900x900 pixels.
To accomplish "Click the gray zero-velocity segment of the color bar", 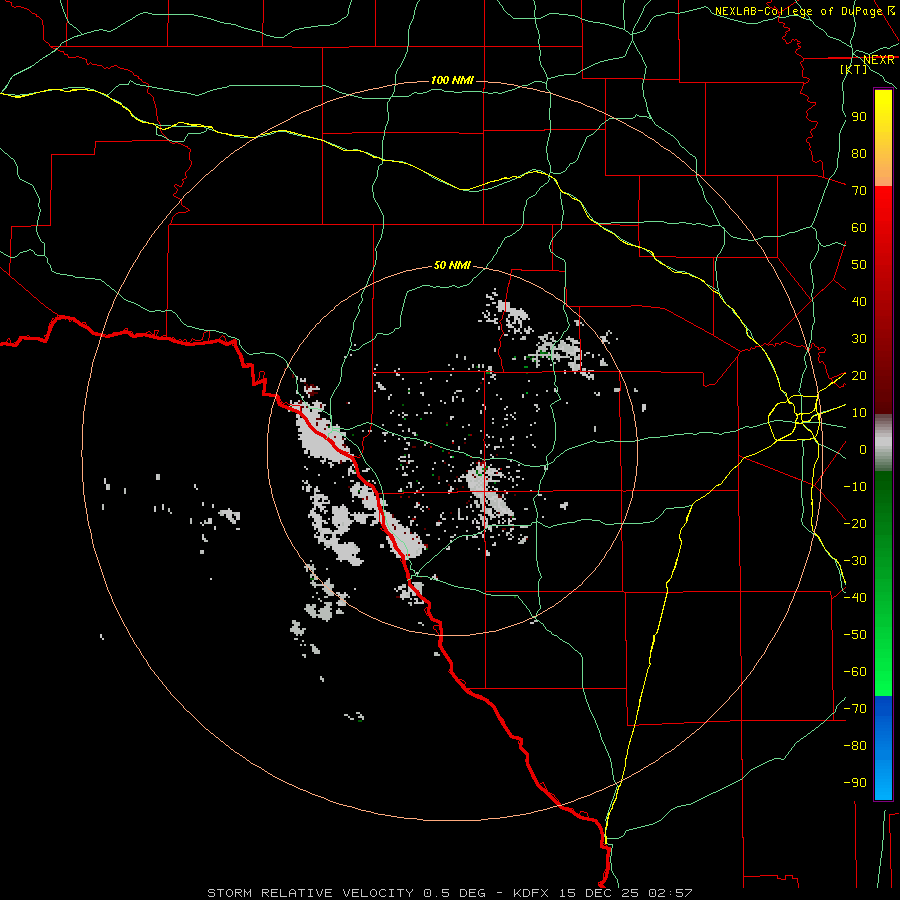I will point(883,443).
